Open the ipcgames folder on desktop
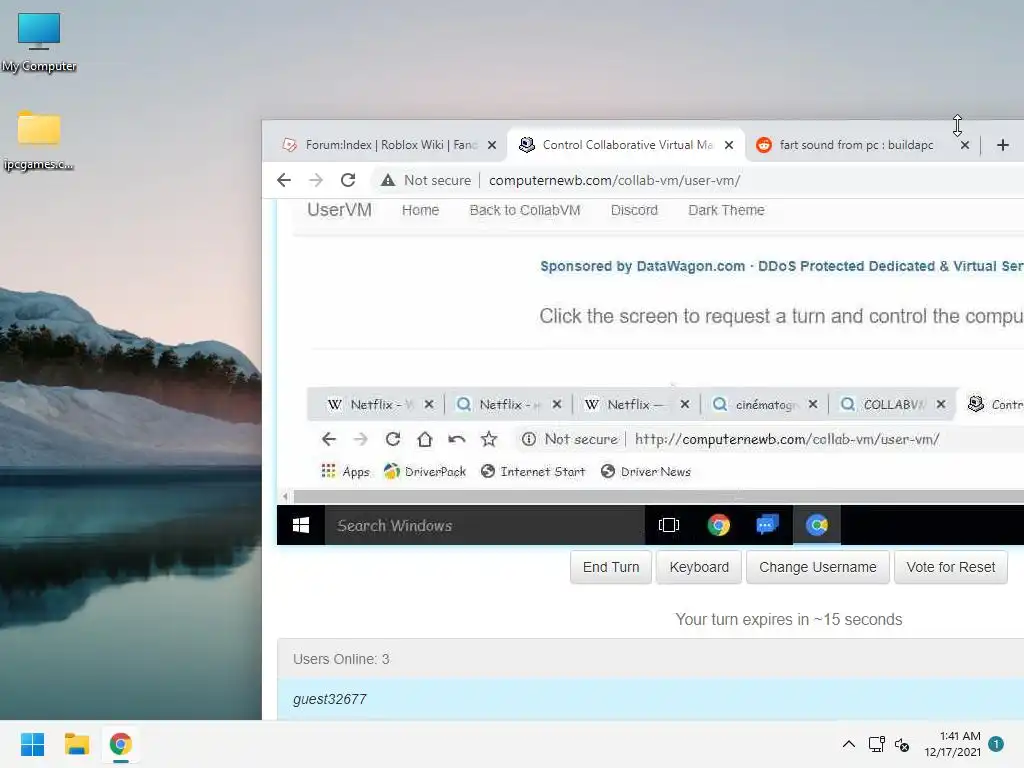 [x=39, y=139]
